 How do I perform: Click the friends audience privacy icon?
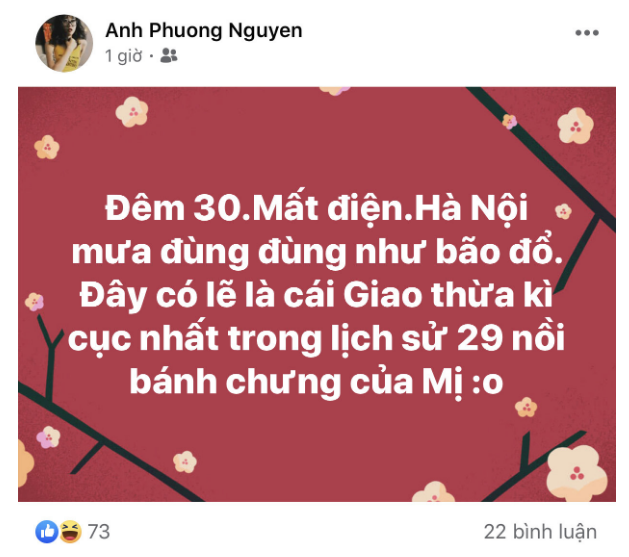(x=168, y=55)
